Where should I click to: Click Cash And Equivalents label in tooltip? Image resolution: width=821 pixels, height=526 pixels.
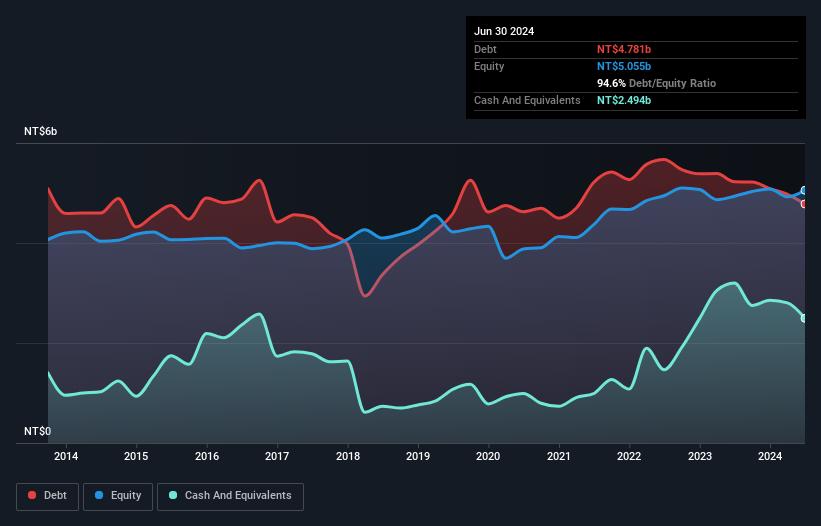(527, 100)
